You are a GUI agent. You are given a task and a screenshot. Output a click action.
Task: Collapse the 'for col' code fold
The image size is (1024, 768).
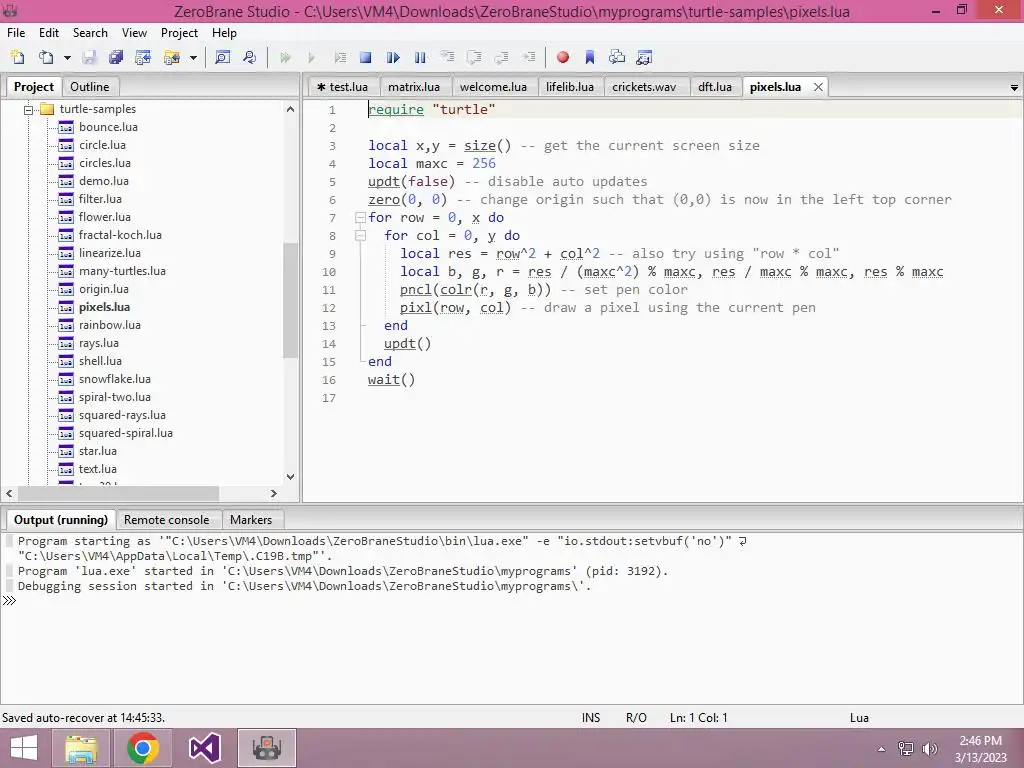click(360, 236)
